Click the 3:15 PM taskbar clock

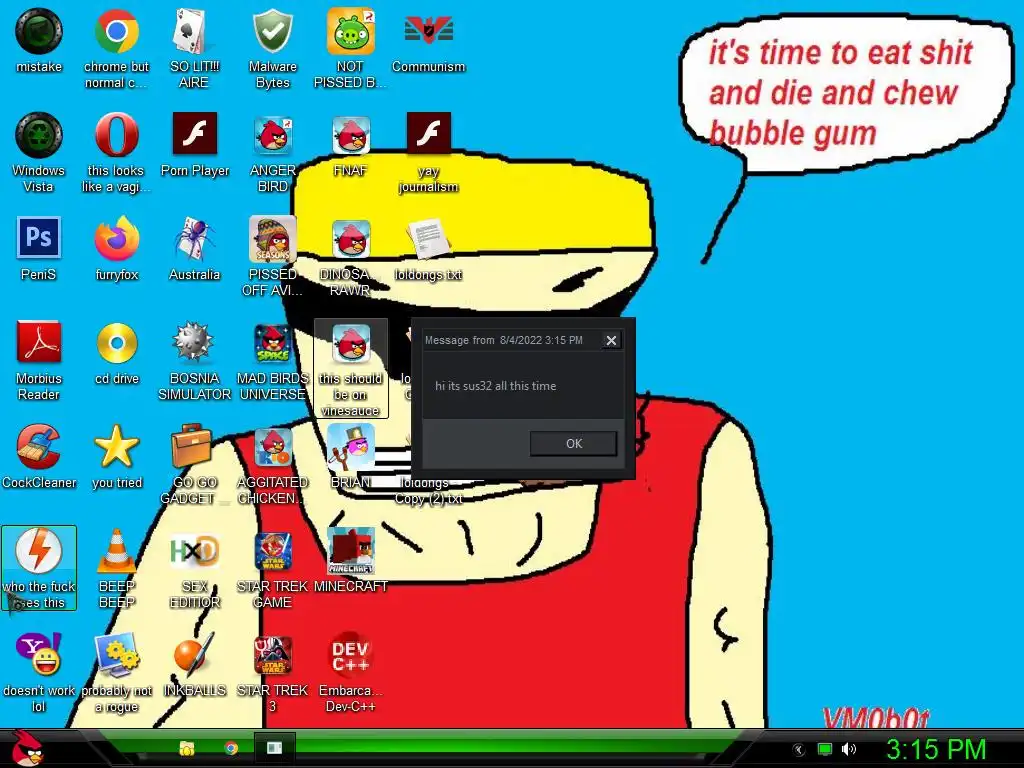936,749
